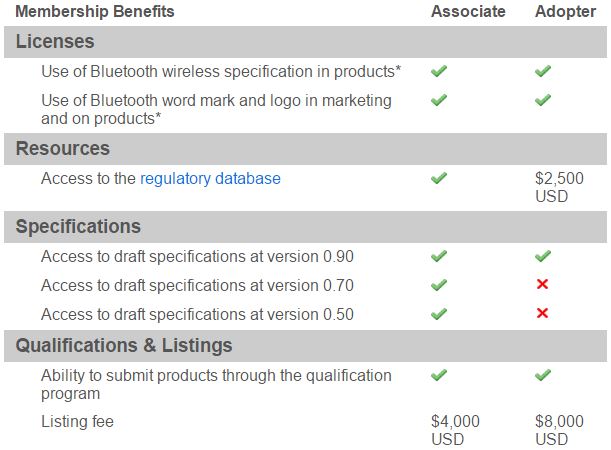Click Associate checkmark for qualification program
The width and height of the screenshot is (611, 450).
(x=438, y=375)
